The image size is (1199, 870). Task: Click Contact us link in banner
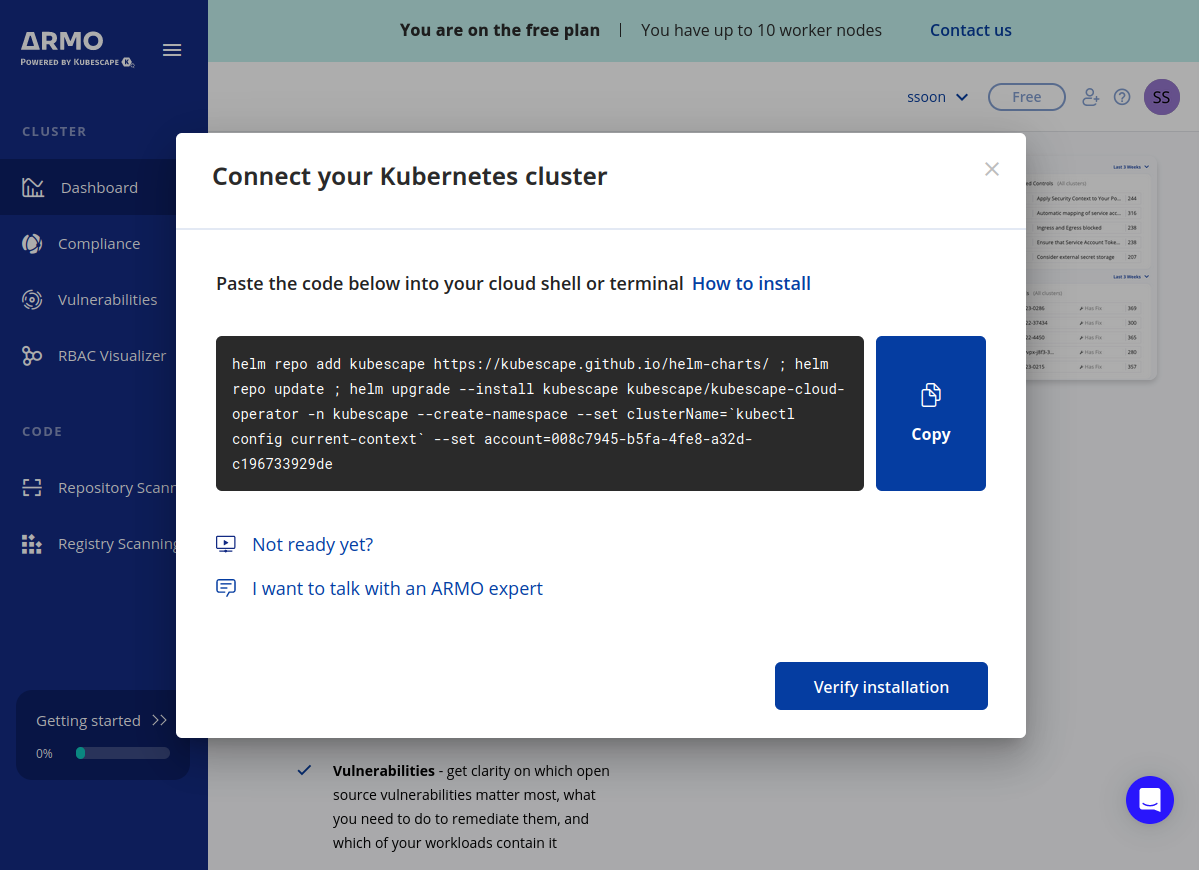point(970,31)
